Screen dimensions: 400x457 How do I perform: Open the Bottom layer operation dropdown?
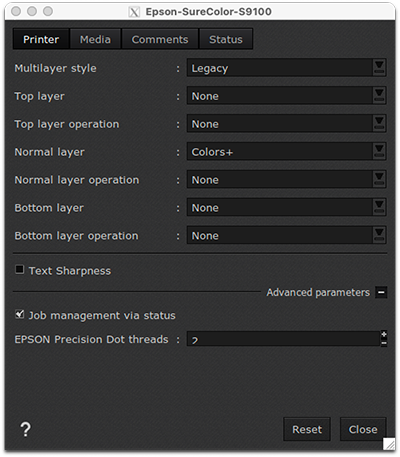pyautogui.click(x=286, y=236)
